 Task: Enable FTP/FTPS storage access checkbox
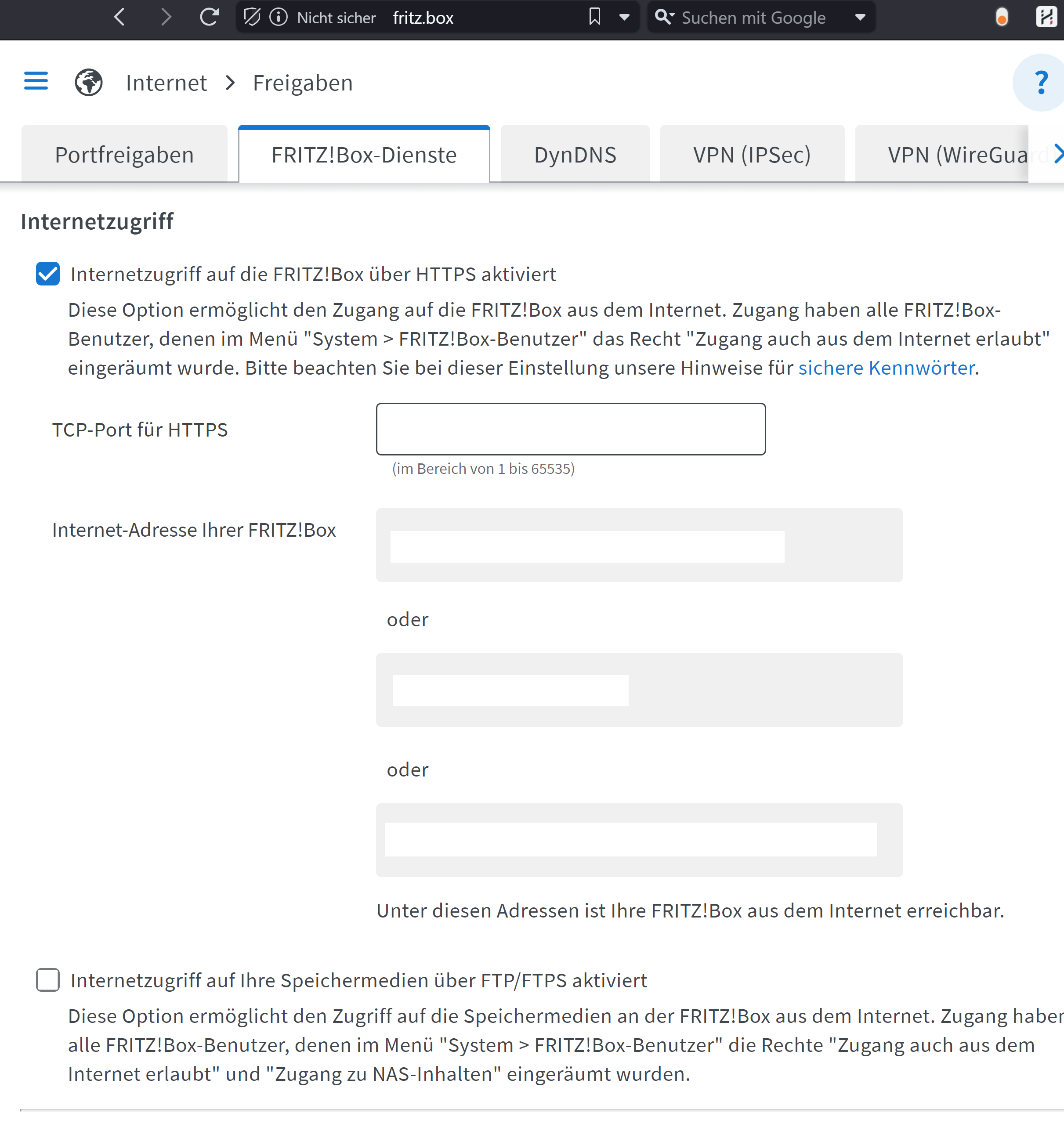(x=47, y=980)
